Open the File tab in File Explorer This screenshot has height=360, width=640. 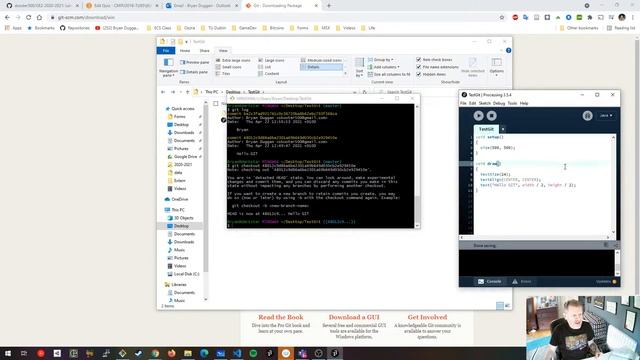(166, 51)
